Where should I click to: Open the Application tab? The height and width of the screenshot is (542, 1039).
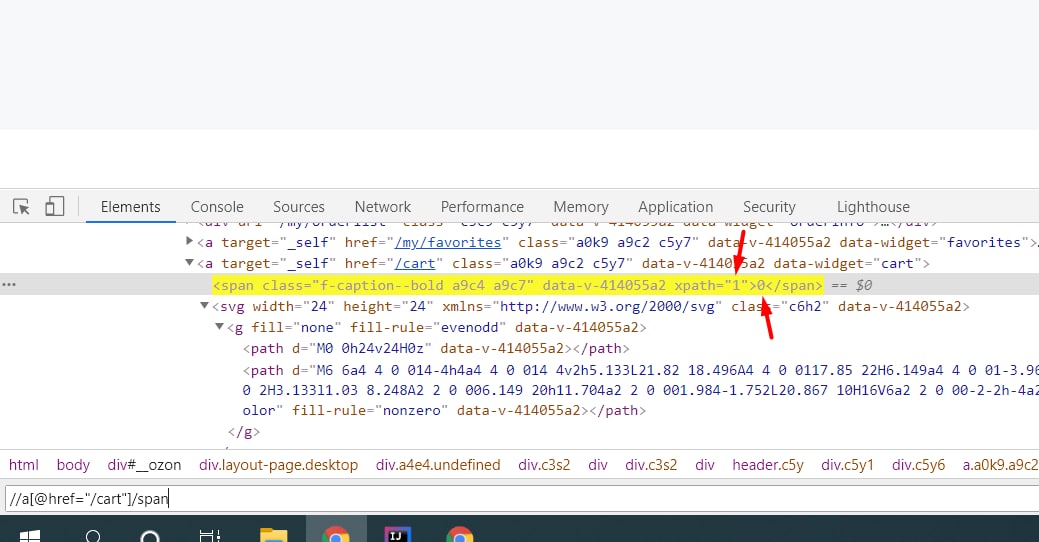(676, 207)
